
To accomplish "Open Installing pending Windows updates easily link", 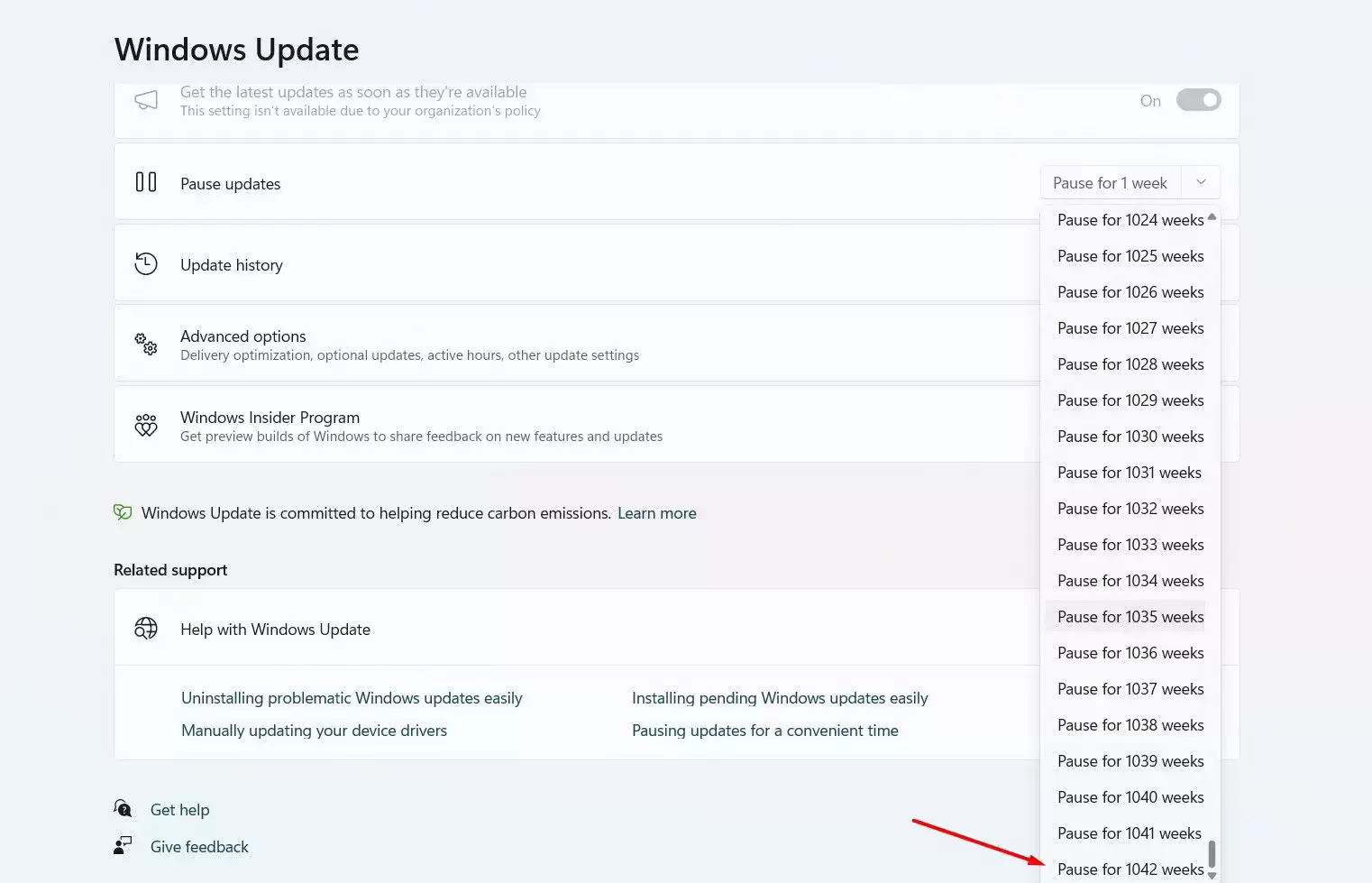I will click(780, 698).
